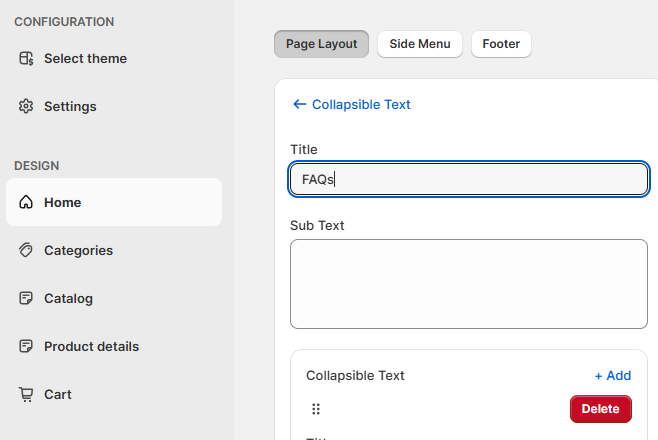
Task: Click the Categories tag icon
Action: point(26,250)
